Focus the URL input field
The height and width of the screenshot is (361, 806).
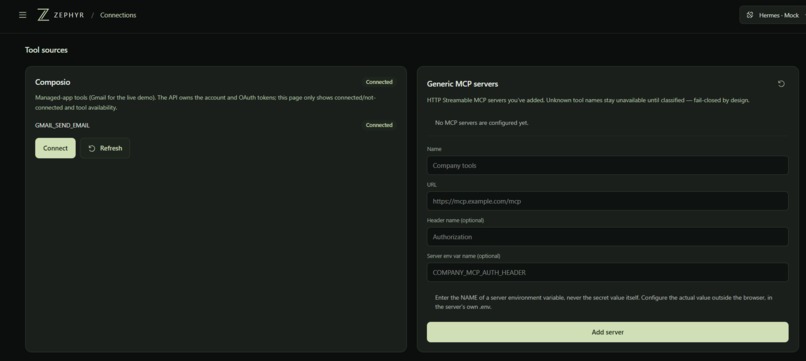pyautogui.click(x=607, y=201)
